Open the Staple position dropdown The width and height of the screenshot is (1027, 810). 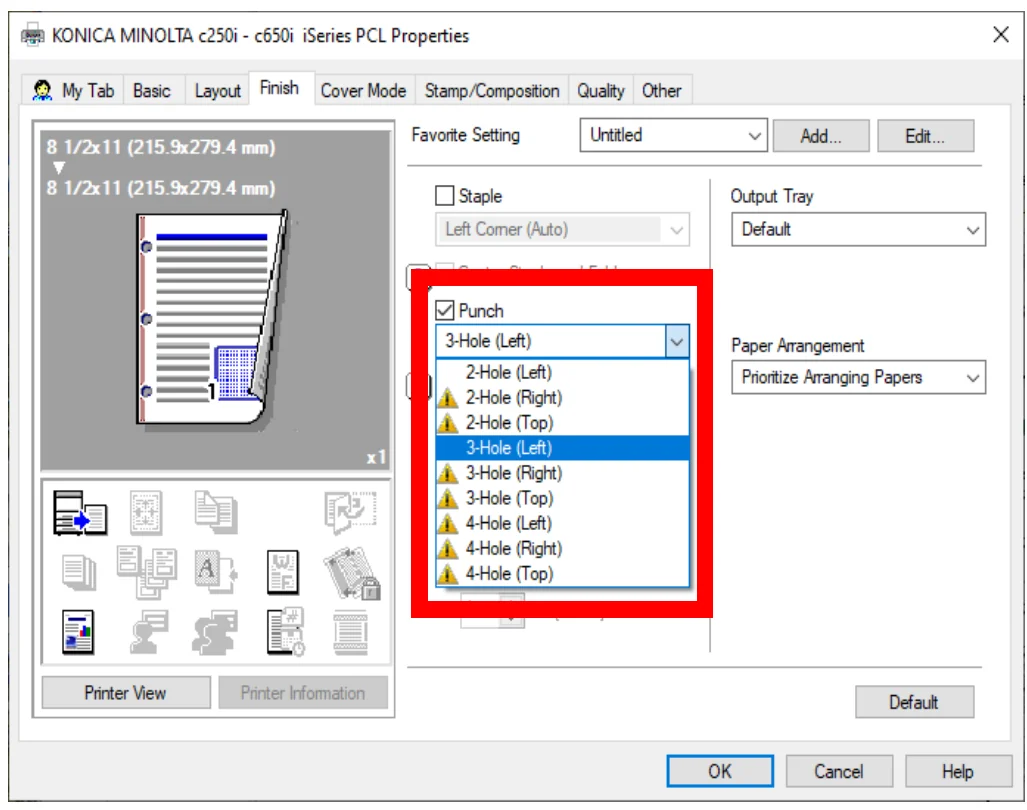[562, 229]
